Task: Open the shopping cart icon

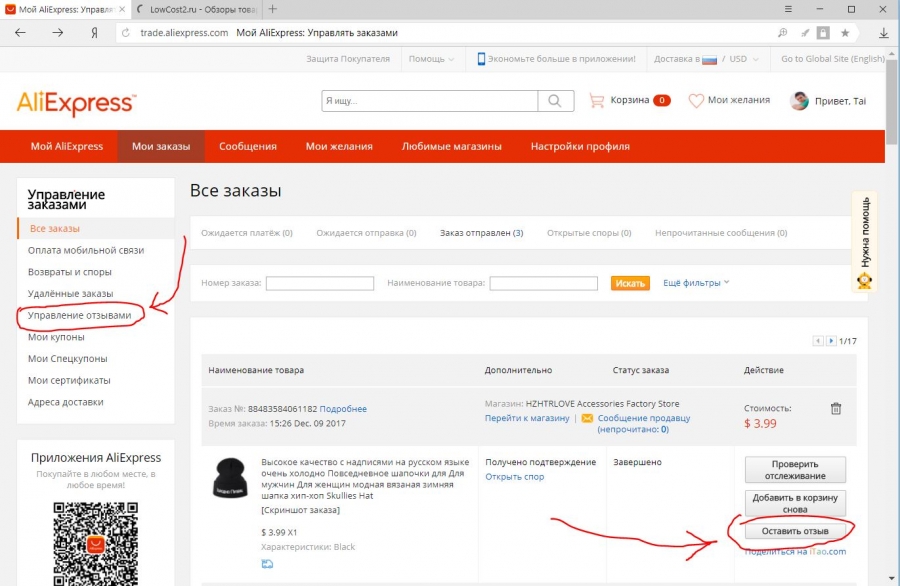Action: point(596,101)
